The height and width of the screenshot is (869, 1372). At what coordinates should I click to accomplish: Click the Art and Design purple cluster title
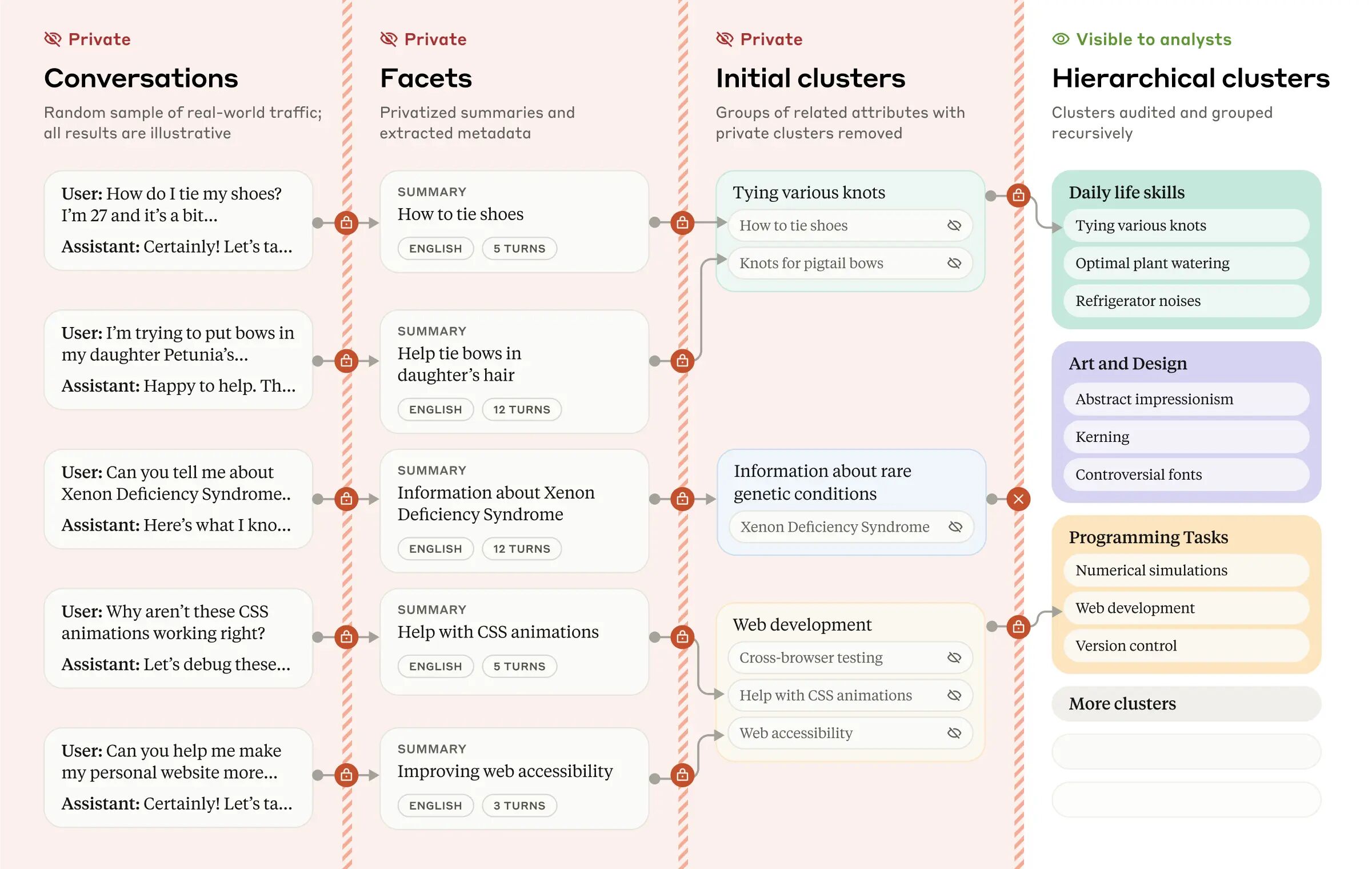click(x=1127, y=363)
